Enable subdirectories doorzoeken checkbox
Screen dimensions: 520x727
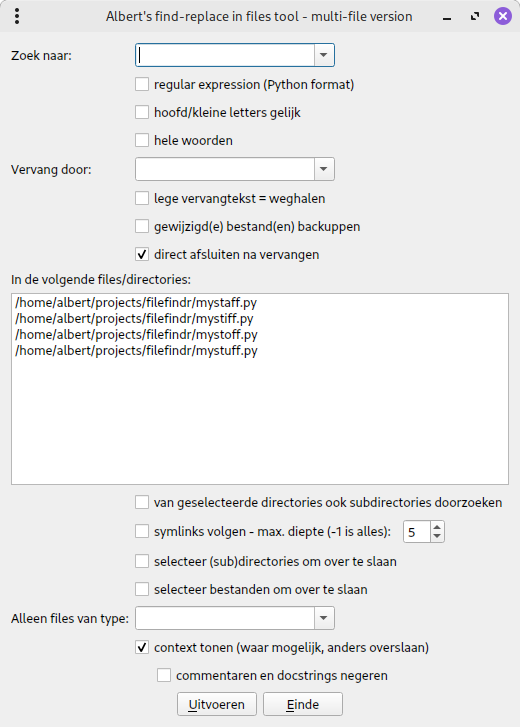tap(142, 502)
